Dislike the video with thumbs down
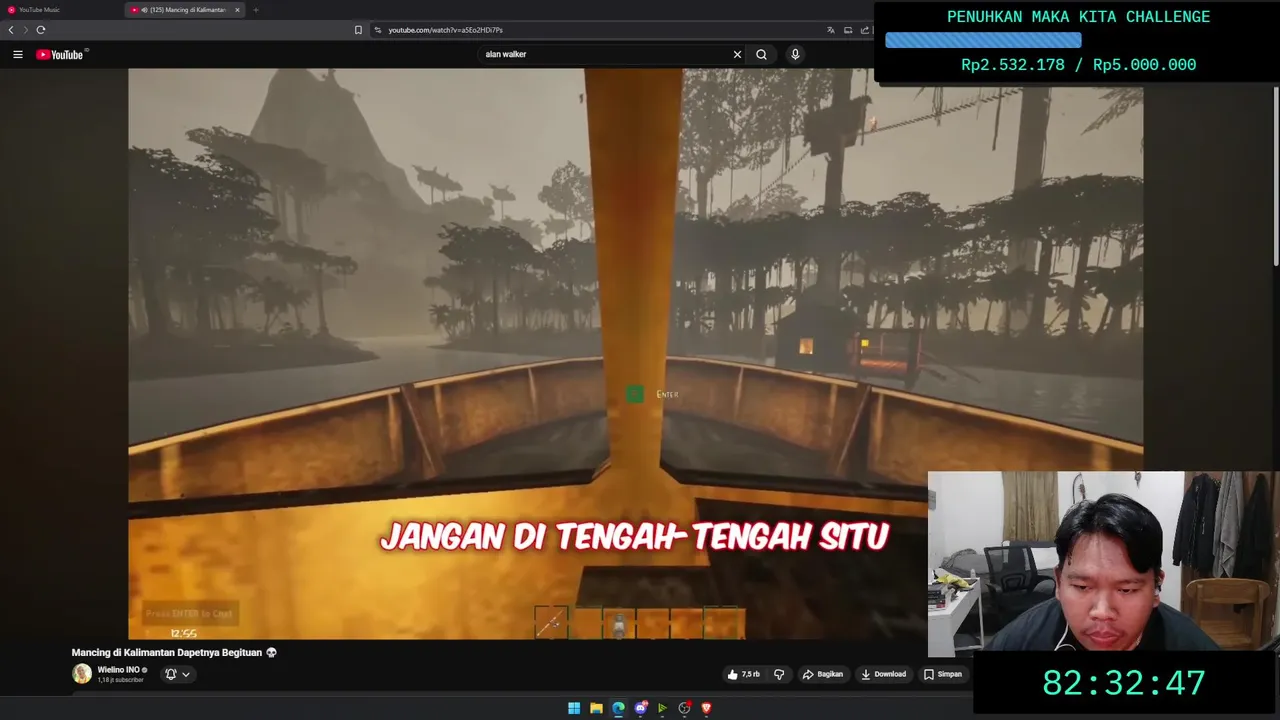The height and width of the screenshot is (720, 1280). point(779,674)
